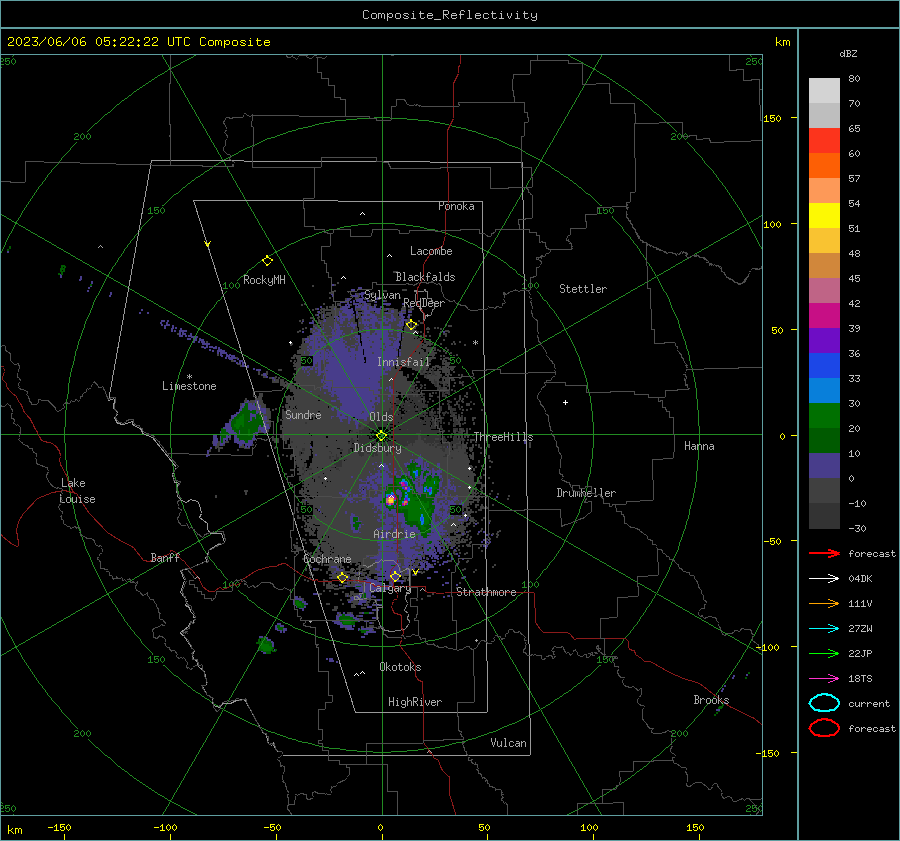The height and width of the screenshot is (841, 900).
Task: Click the light blue swatch above 30 dBZ
Action: coord(824,390)
